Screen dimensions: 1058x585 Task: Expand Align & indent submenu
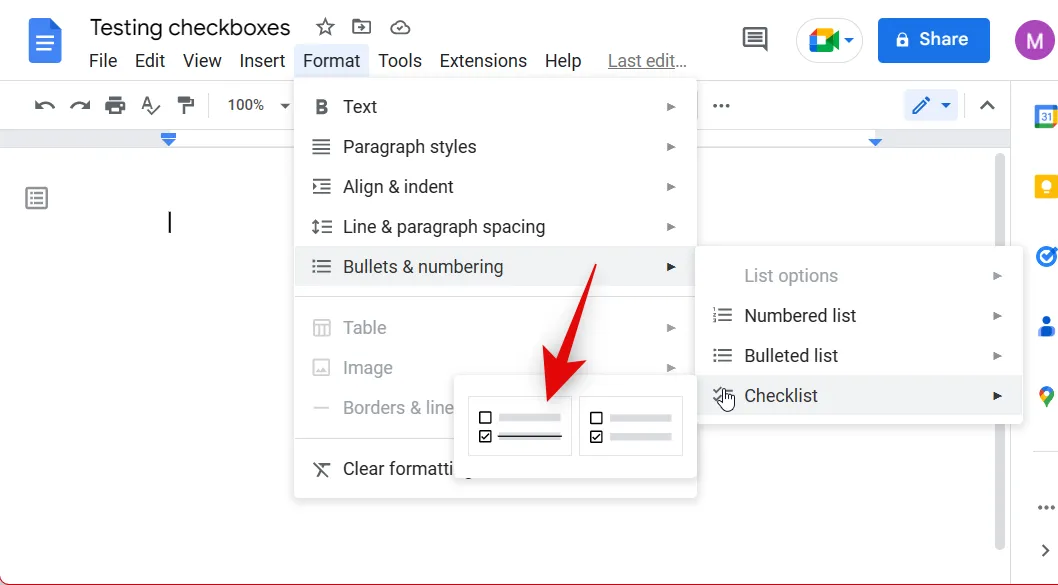click(495, 186)
